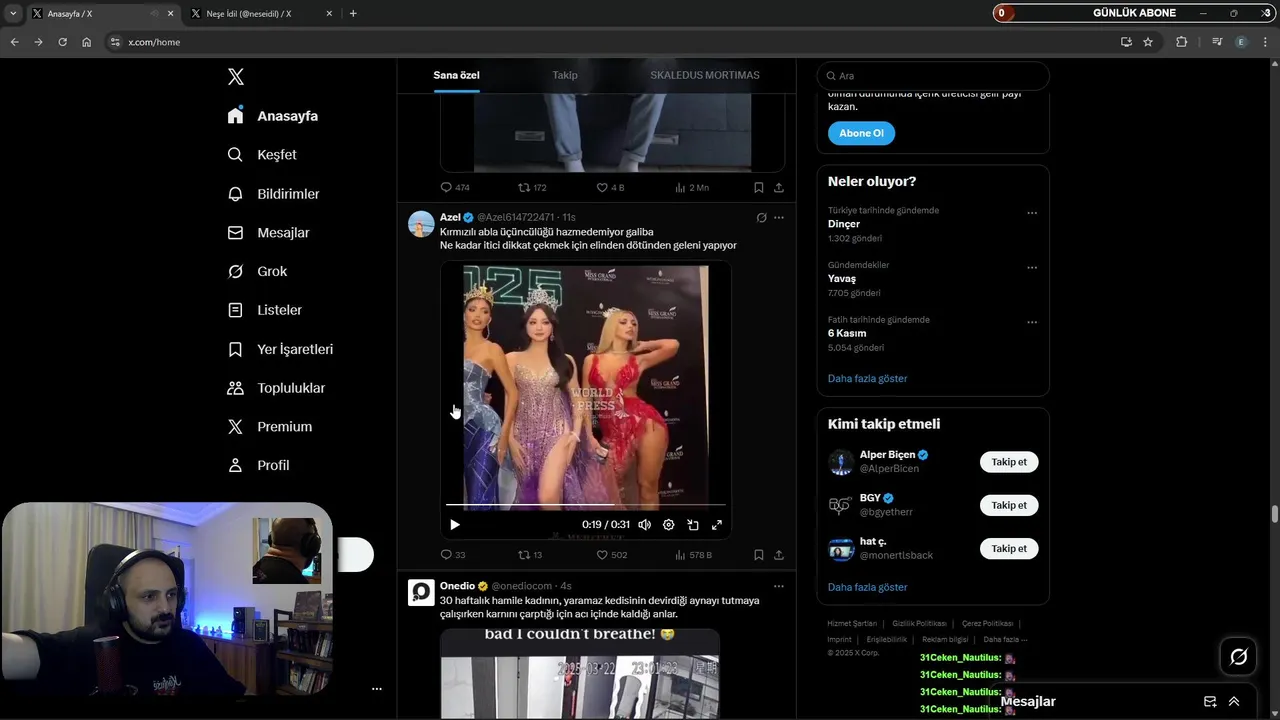This screenshot has width=1280, height=720.
Task: Open Keşfet search page
Action: click(261, 155)
